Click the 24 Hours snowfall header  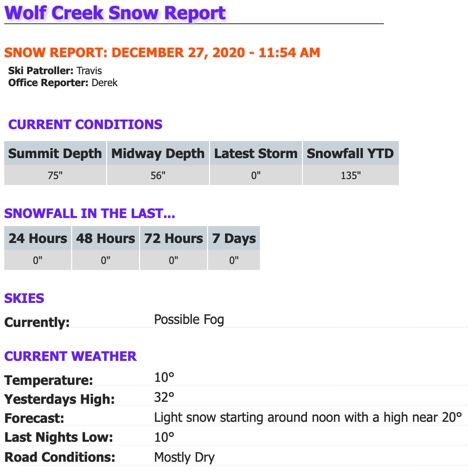click(x=38, y=238)
